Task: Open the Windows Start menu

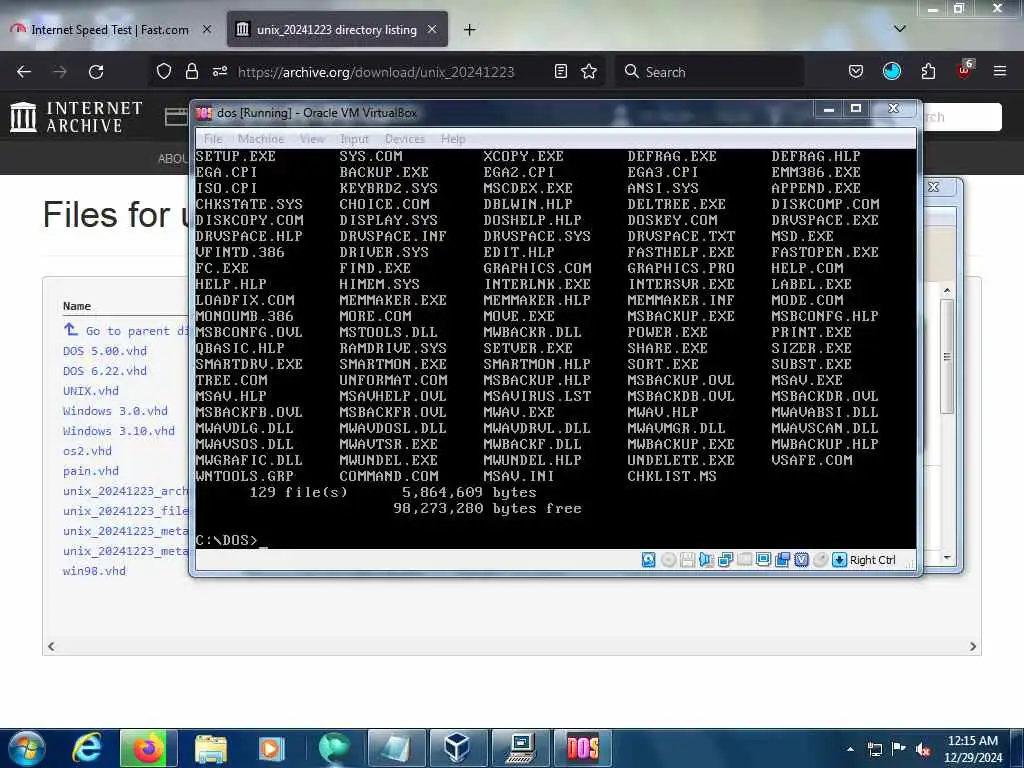Action: pyautogui.click(x=27, y=748)
